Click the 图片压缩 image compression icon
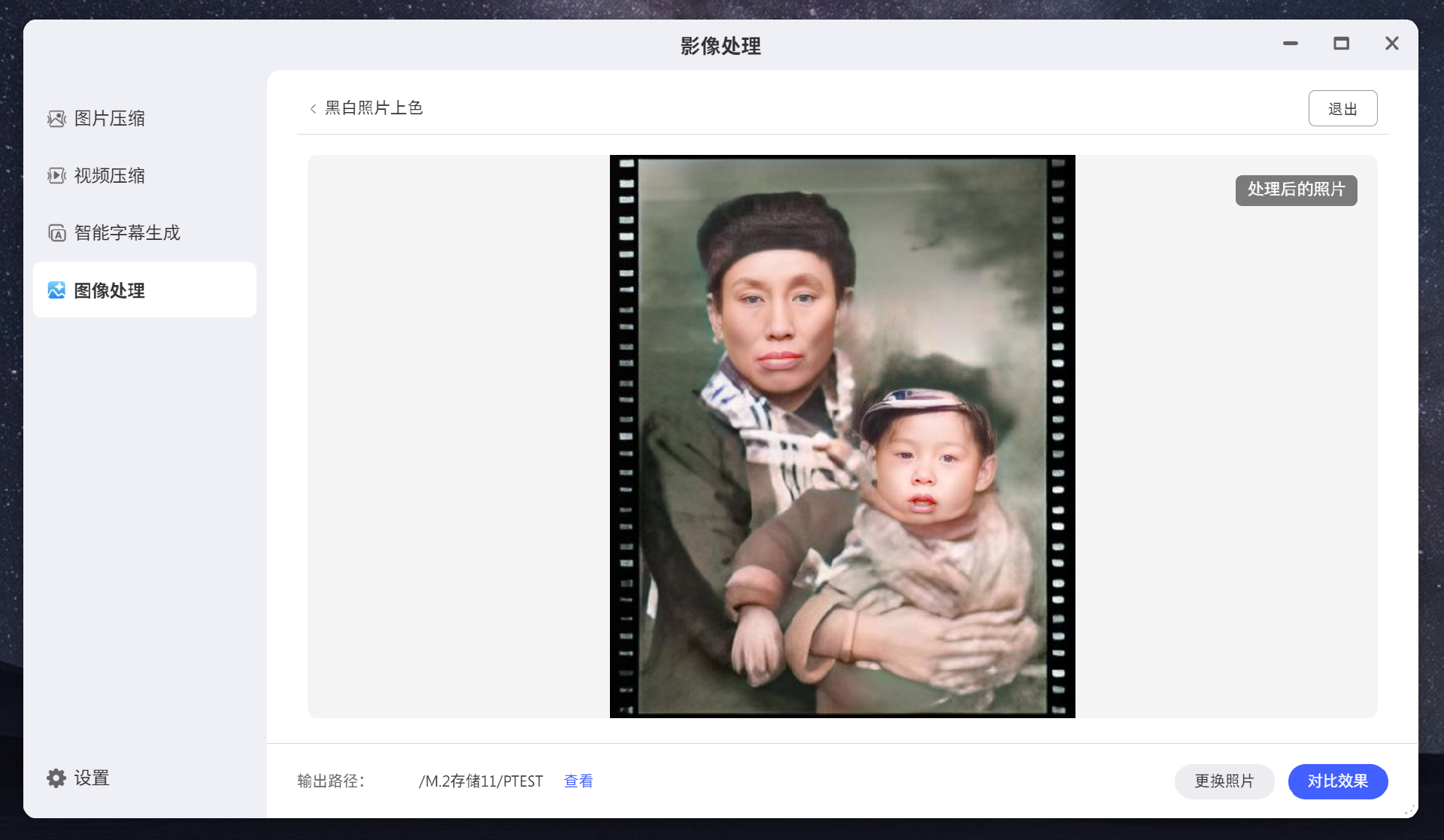The height and width of the screenshot is (840, 1444). tap(56, 119)
